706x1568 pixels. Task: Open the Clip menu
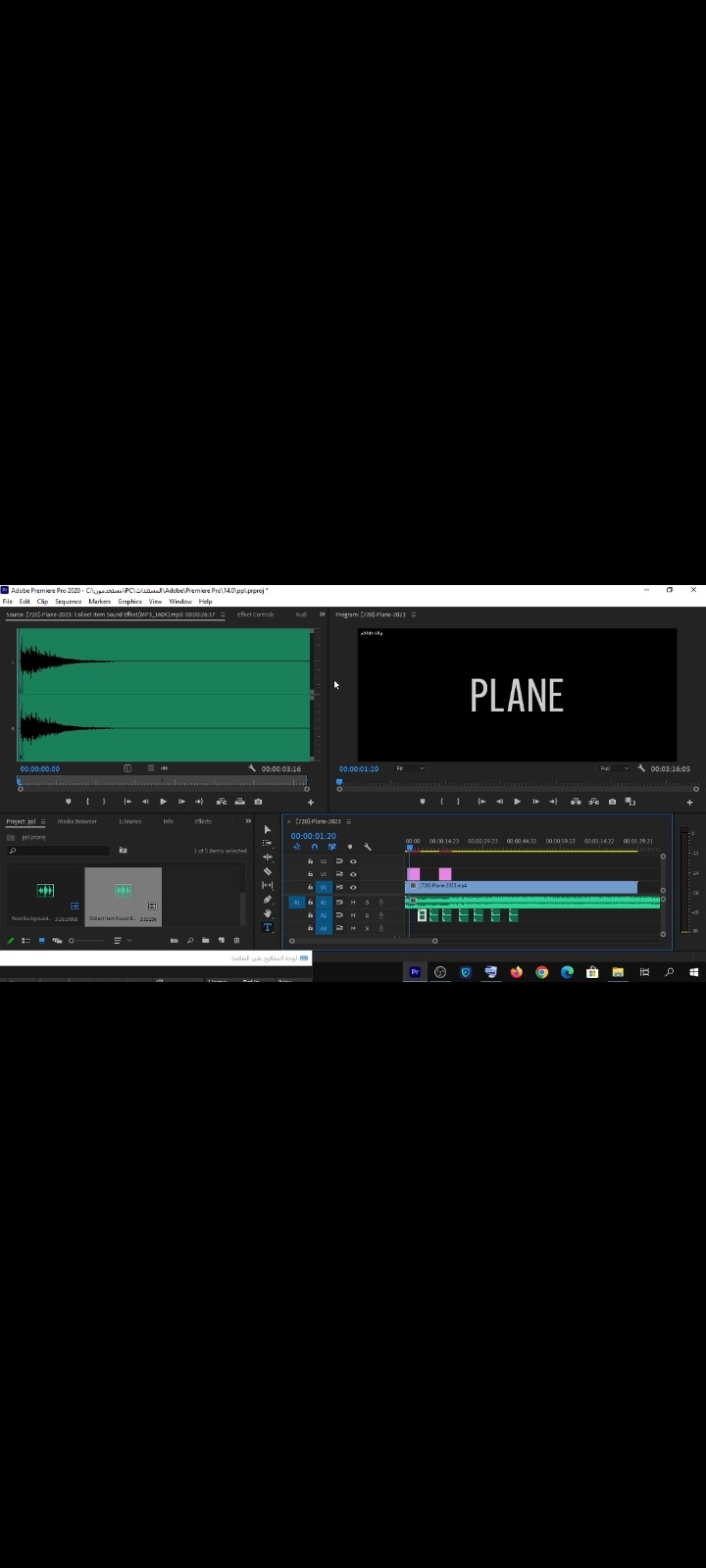42,602
